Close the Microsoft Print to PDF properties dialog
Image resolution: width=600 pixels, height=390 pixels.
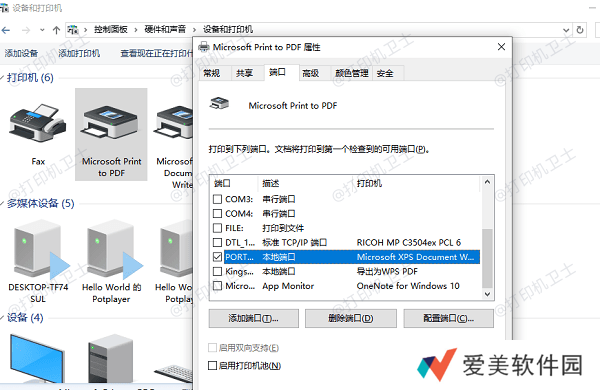coord(501,47)
